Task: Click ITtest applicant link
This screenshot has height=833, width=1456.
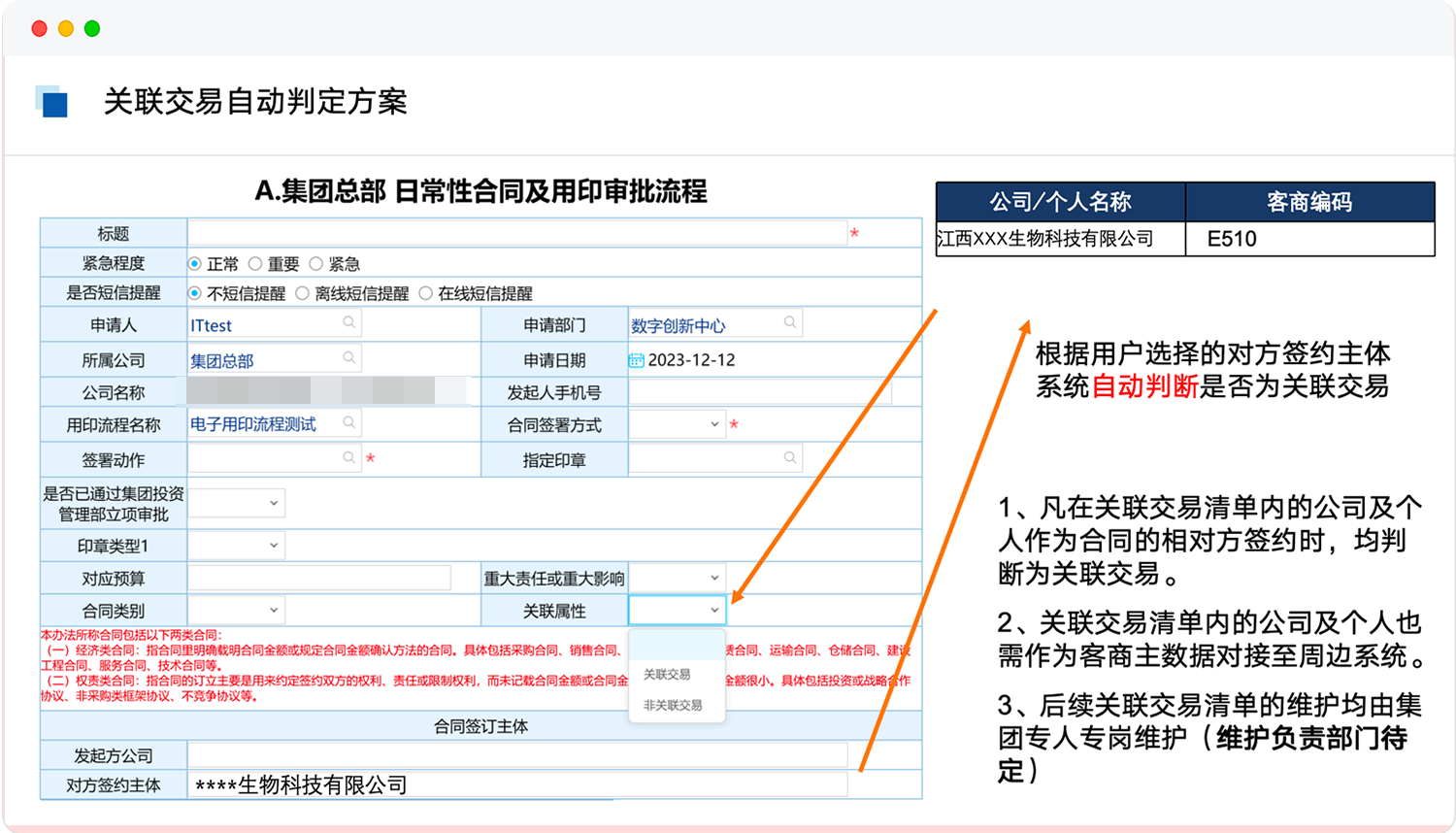Action: click(x=212, y=325)
